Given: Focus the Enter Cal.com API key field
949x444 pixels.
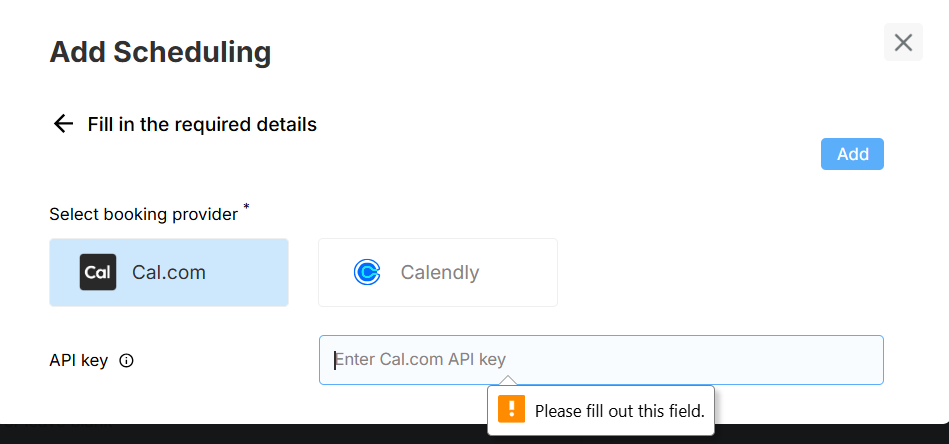Looking at the screenshot, I should tap(600, 360).
